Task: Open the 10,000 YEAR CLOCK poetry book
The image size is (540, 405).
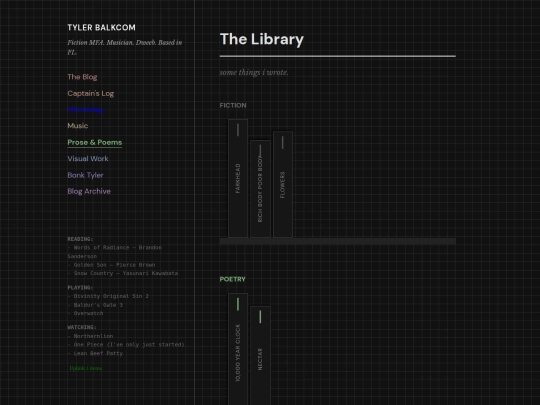Action: (238, 349)
